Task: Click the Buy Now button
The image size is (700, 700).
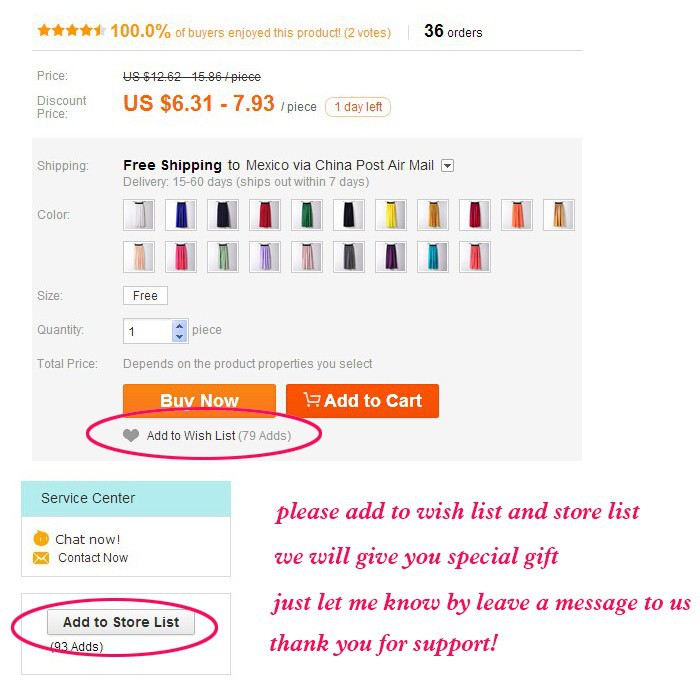Action: point(199,400)
